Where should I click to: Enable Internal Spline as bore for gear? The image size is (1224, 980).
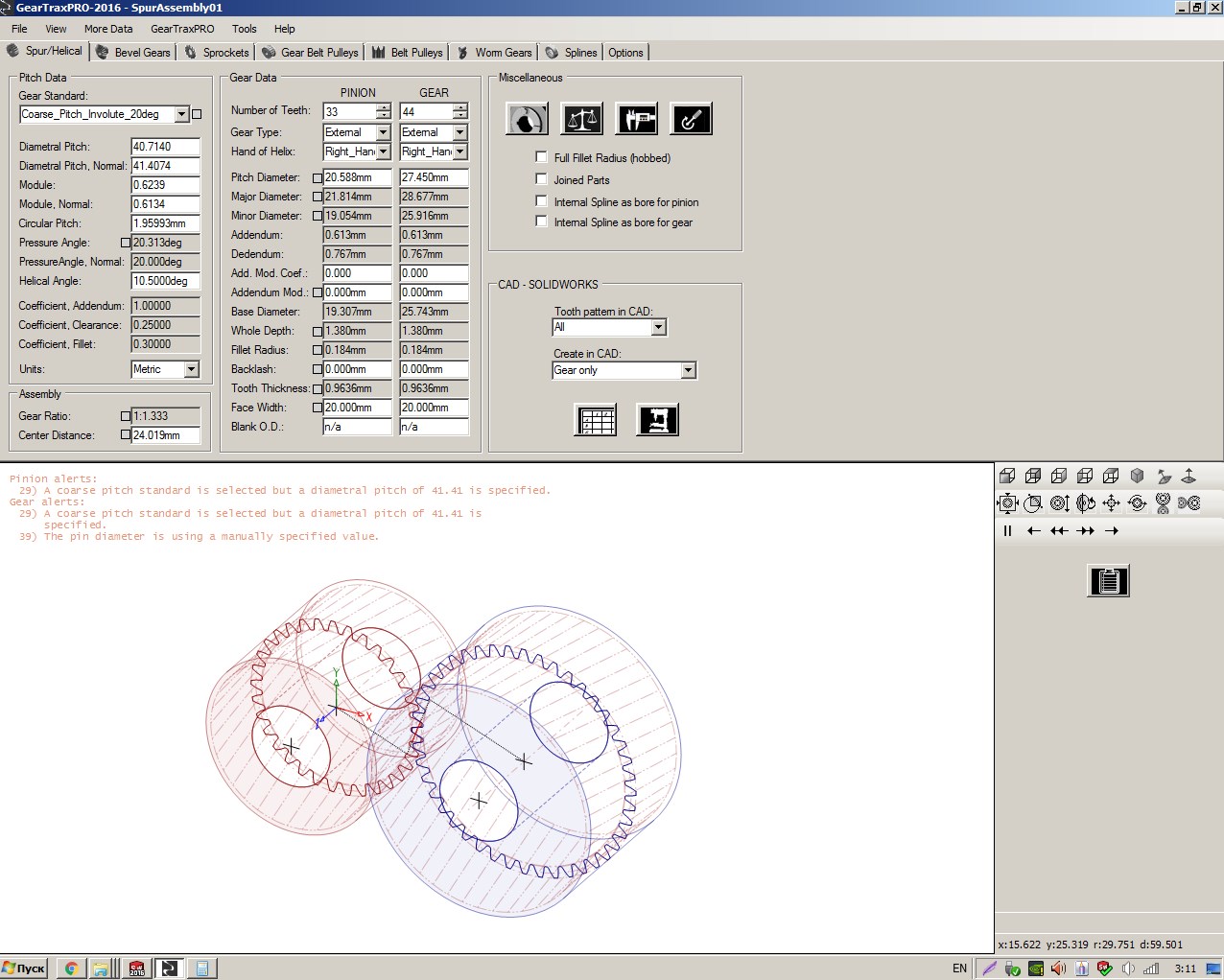pyautogui.click(x=541, y=222)
